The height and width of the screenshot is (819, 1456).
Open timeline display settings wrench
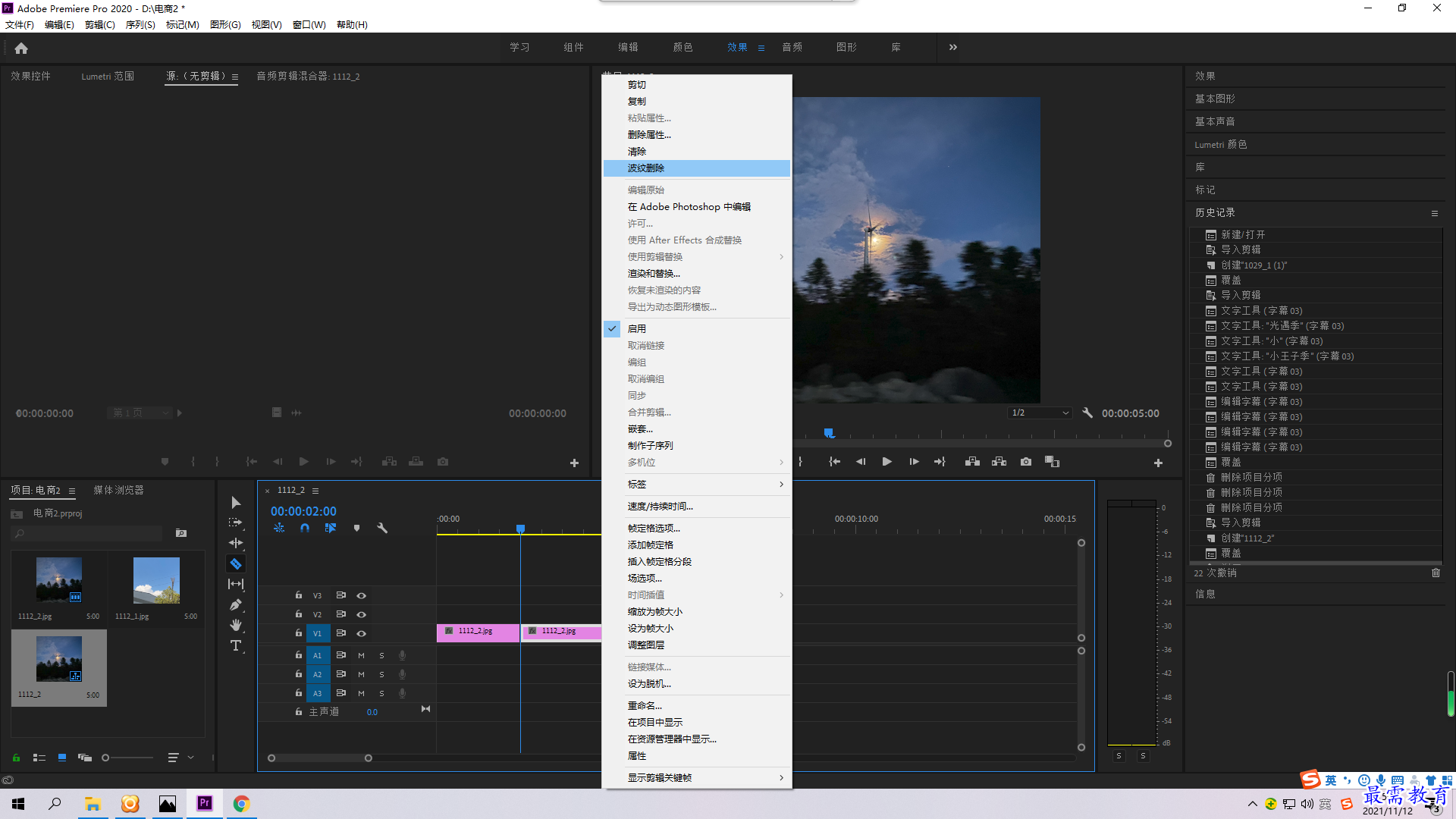click(382, 528)
